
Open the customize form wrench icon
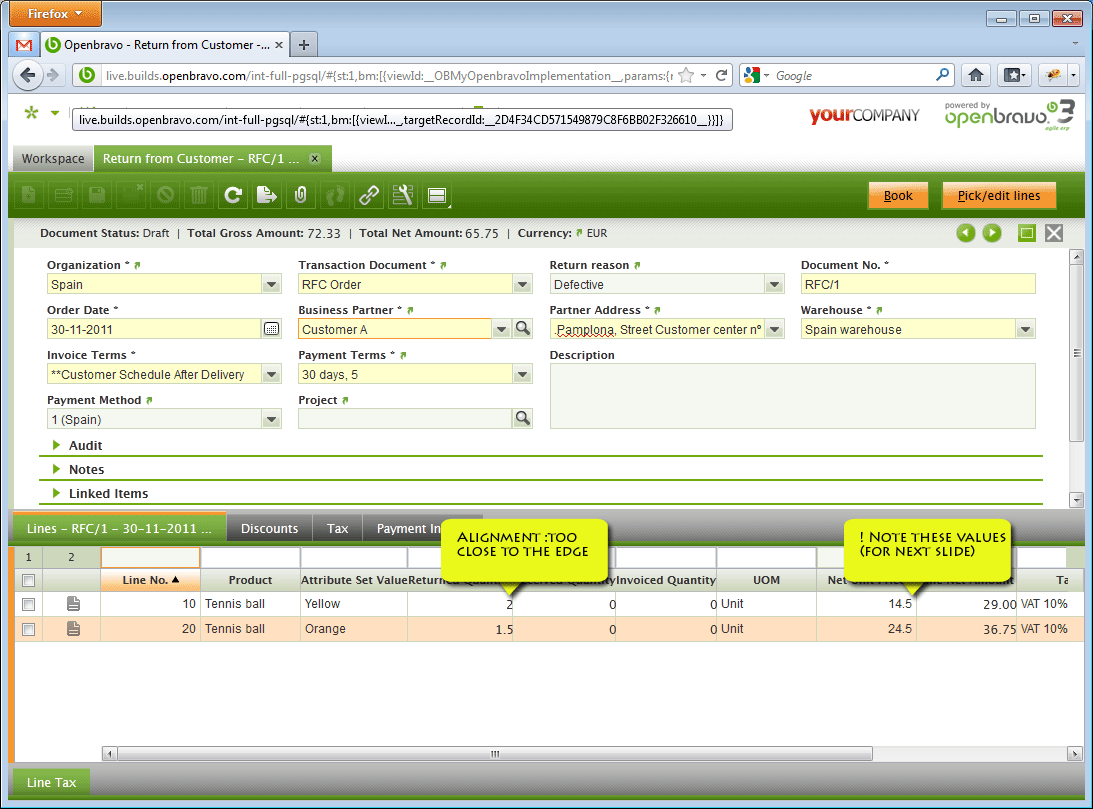403,196
